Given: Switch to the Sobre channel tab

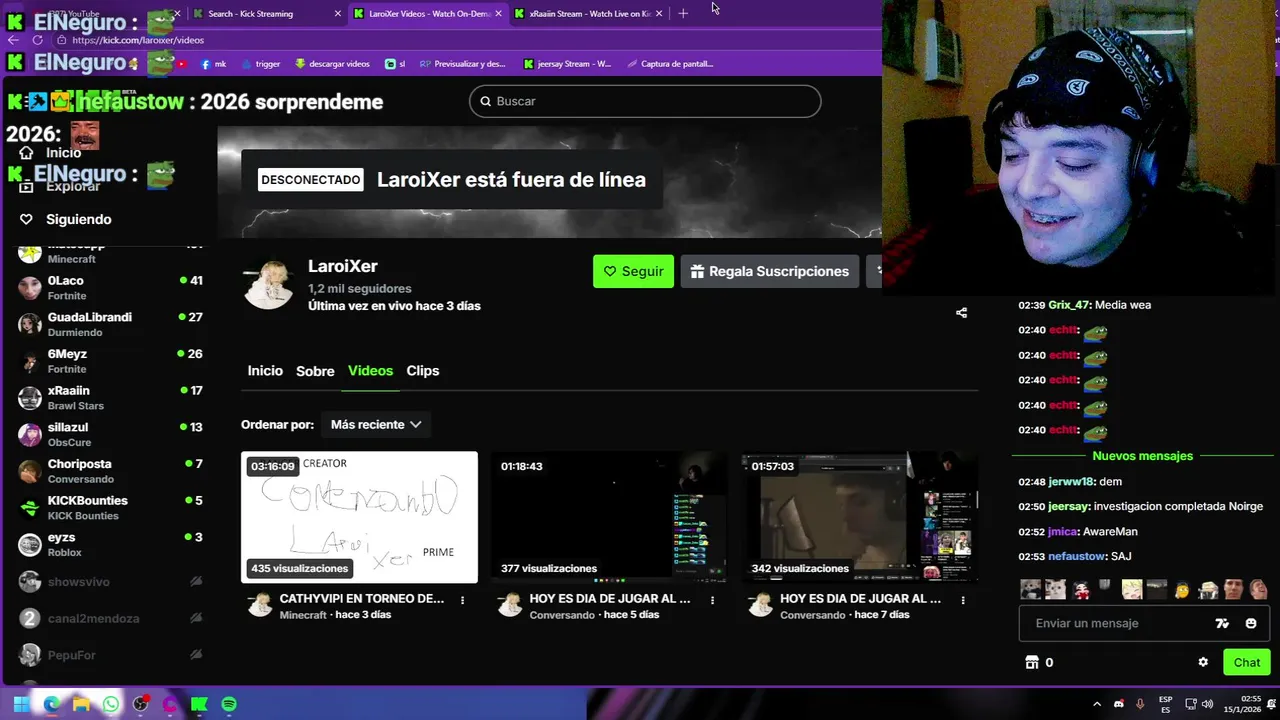Looking at the screenshot, I should [x=315, y=371].
